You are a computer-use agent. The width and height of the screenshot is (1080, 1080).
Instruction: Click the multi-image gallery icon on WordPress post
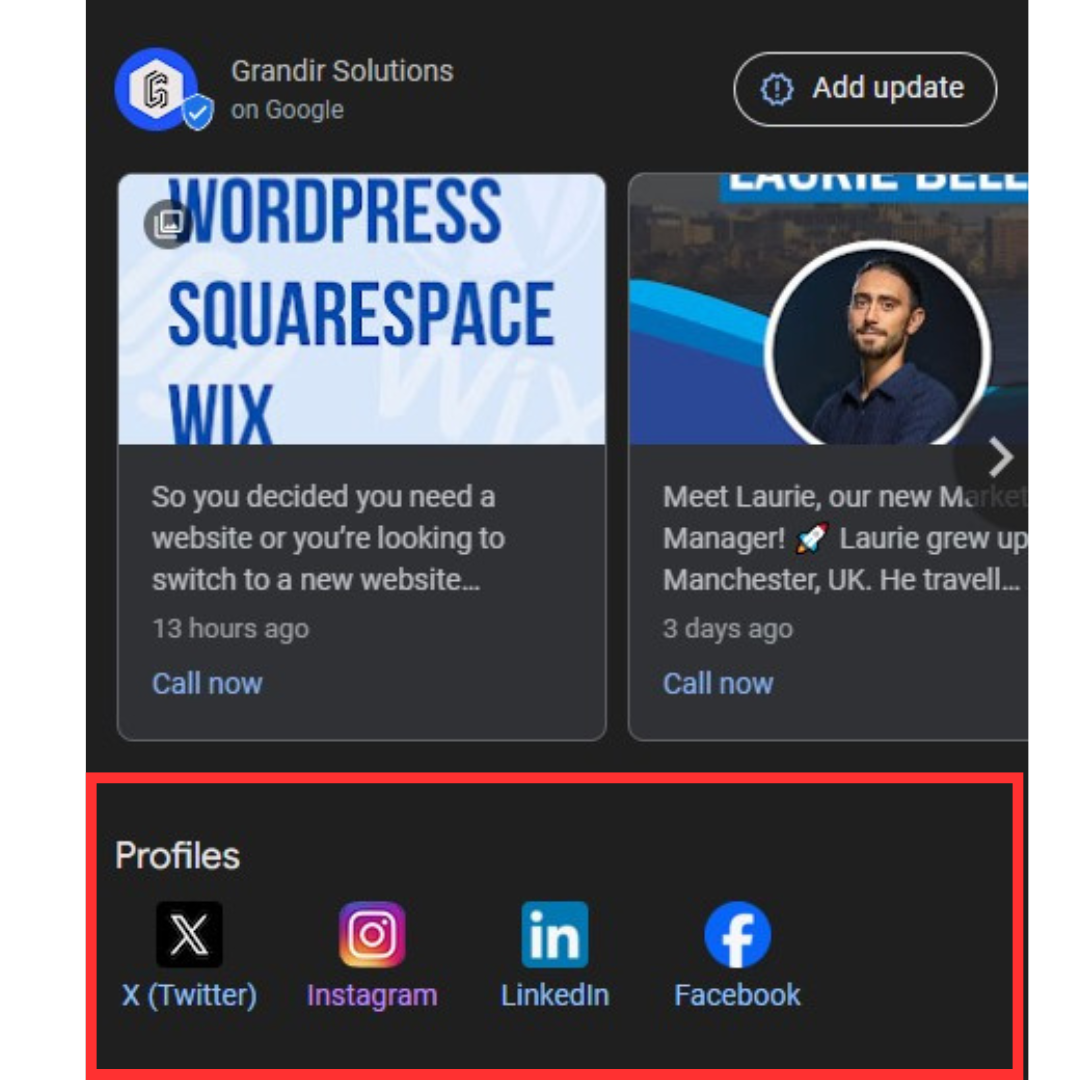(168, 223)
